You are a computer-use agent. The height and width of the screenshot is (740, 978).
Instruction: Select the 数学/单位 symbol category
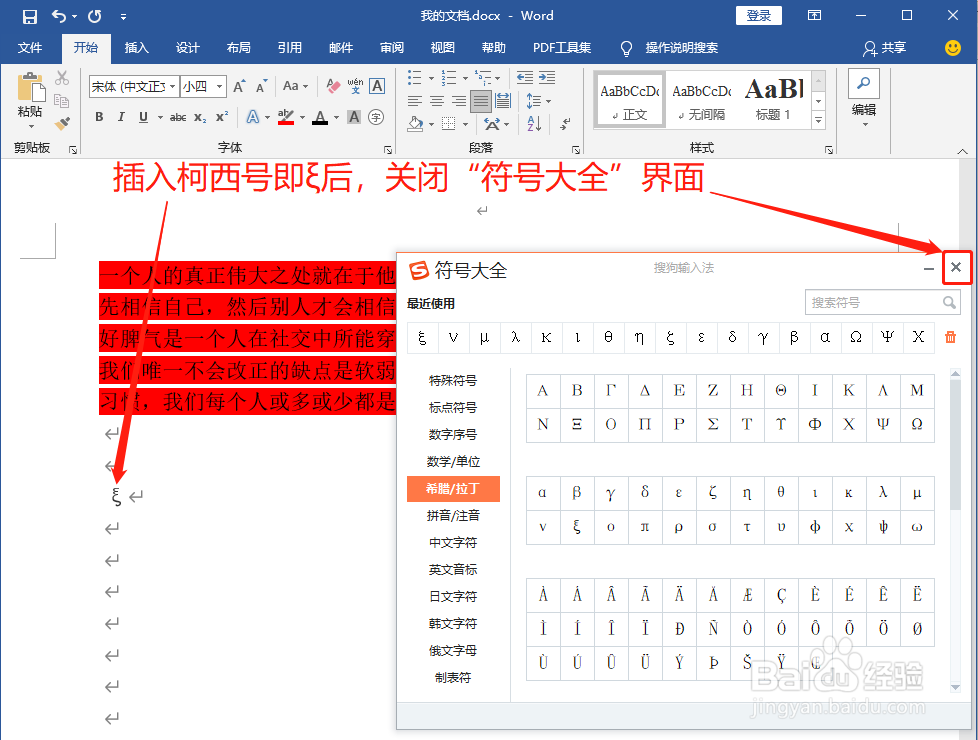click(453, 462)
